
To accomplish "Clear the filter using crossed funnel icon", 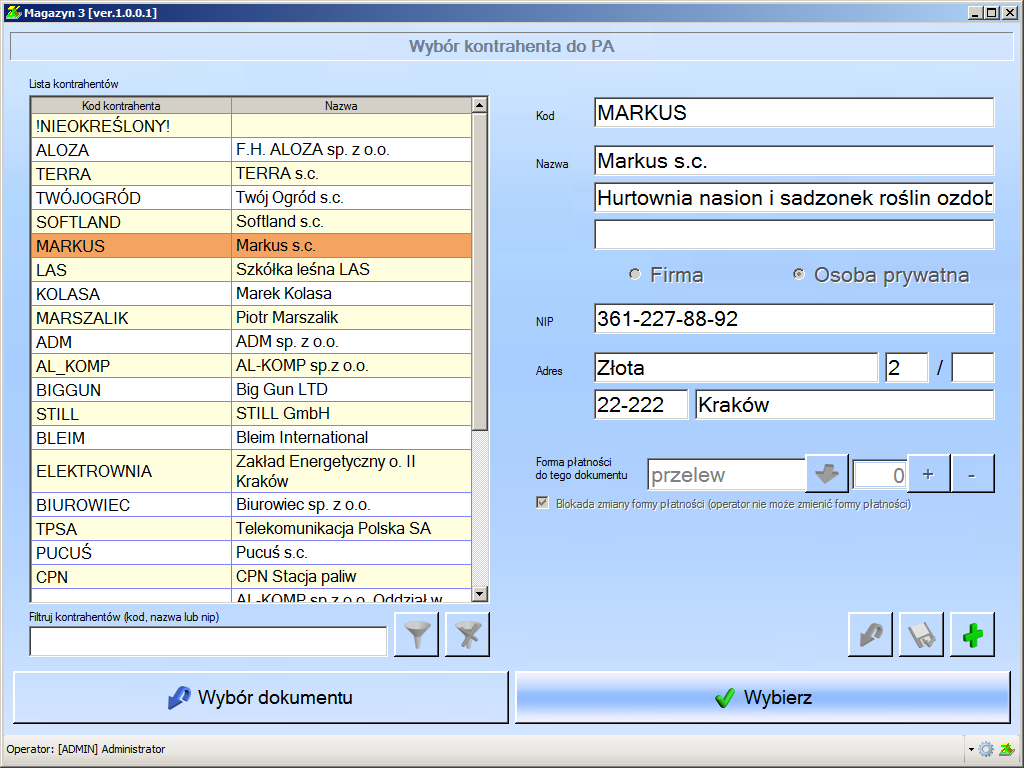I will point(467,636).
